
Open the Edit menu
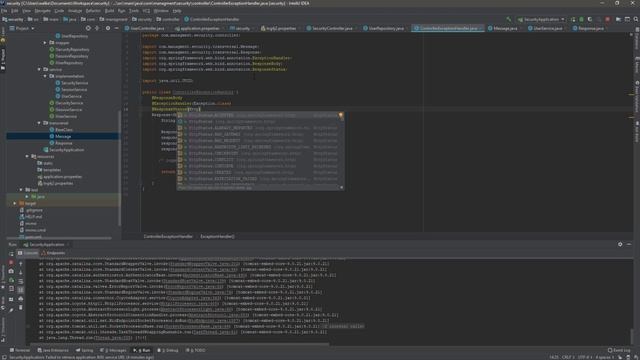pyautogui.click(x=15, y=11)
